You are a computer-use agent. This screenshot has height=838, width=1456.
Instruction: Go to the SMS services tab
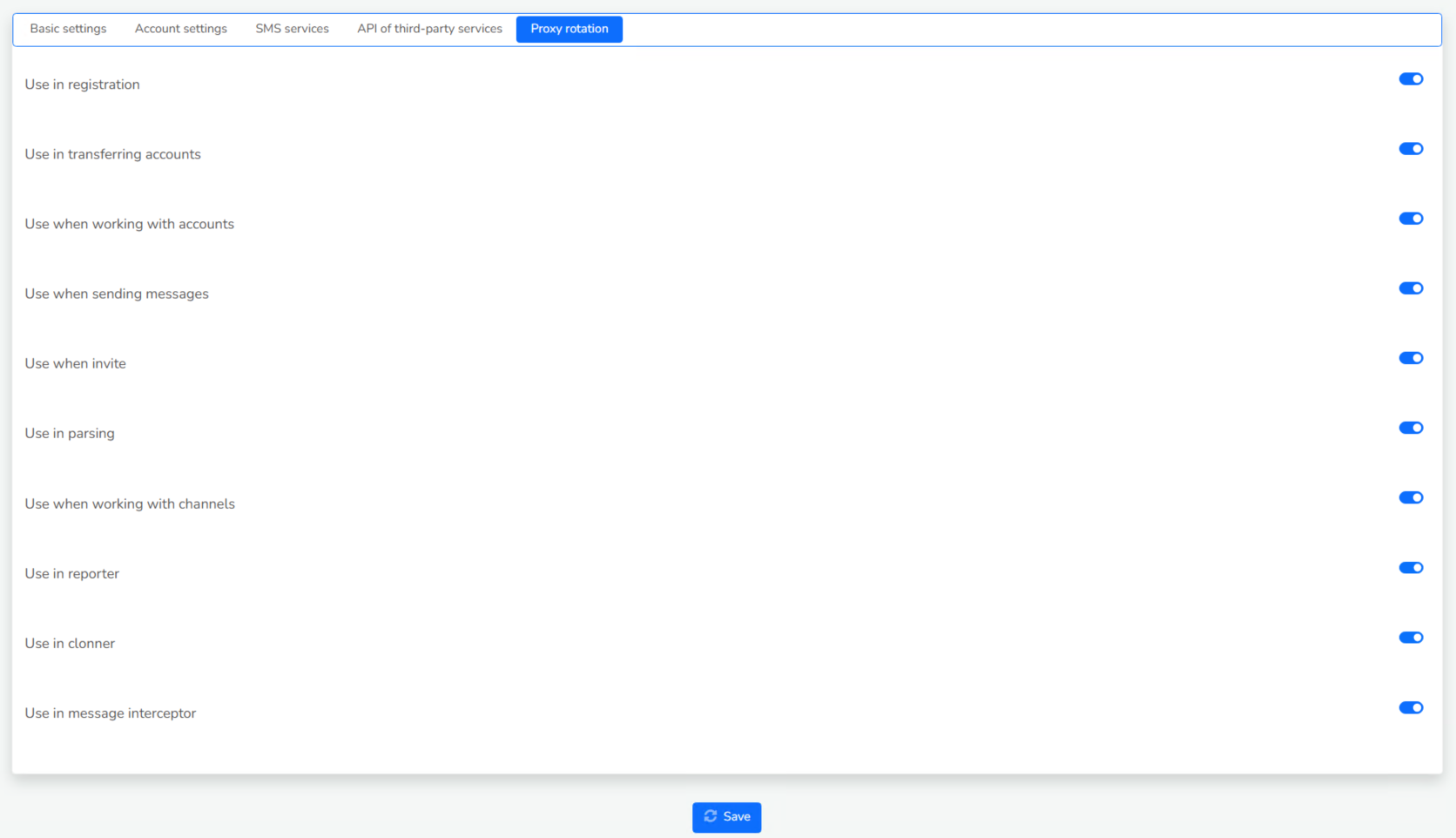[x=292, y=29]
